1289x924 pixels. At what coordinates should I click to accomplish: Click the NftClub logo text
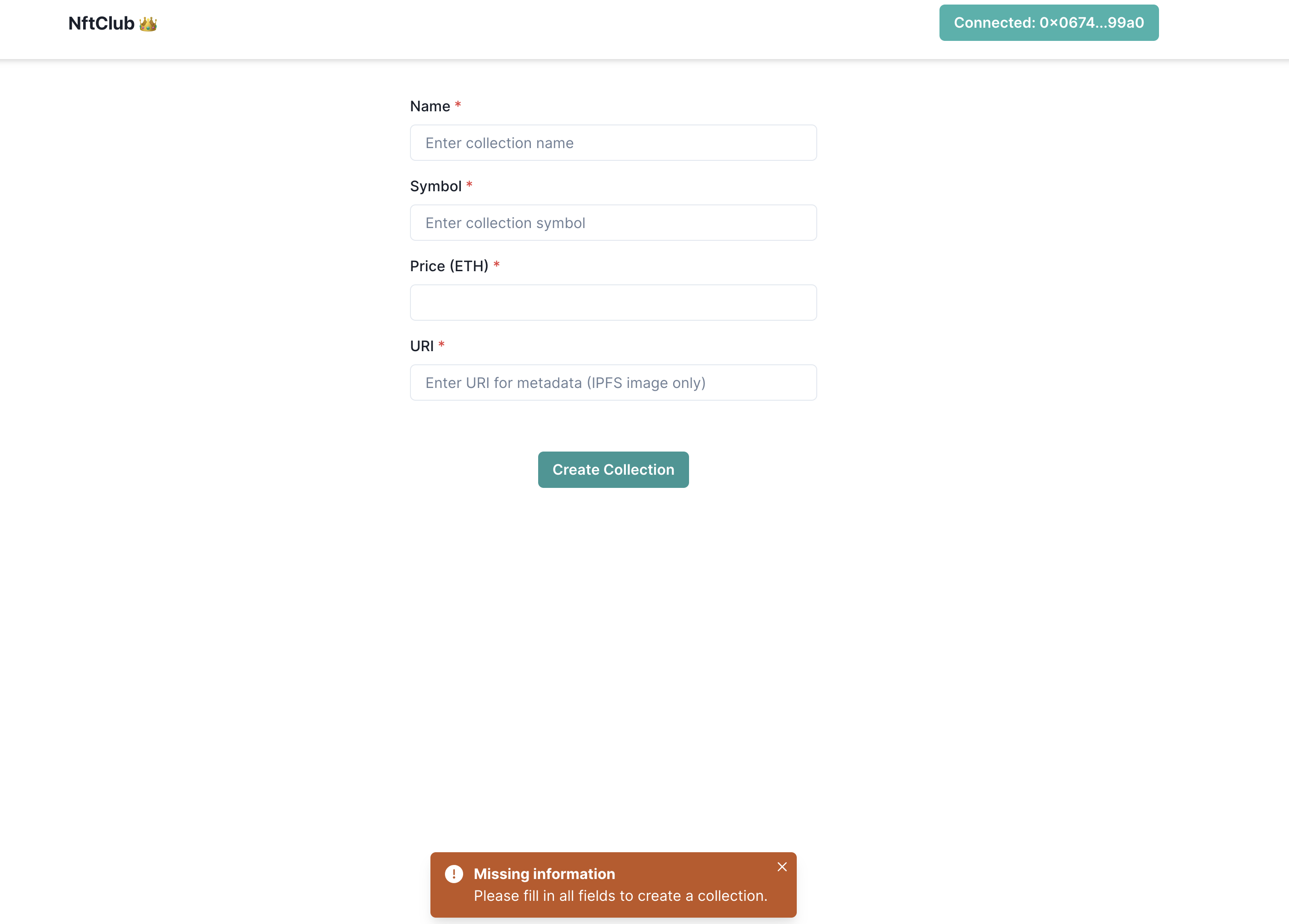[x=101, y=23]
